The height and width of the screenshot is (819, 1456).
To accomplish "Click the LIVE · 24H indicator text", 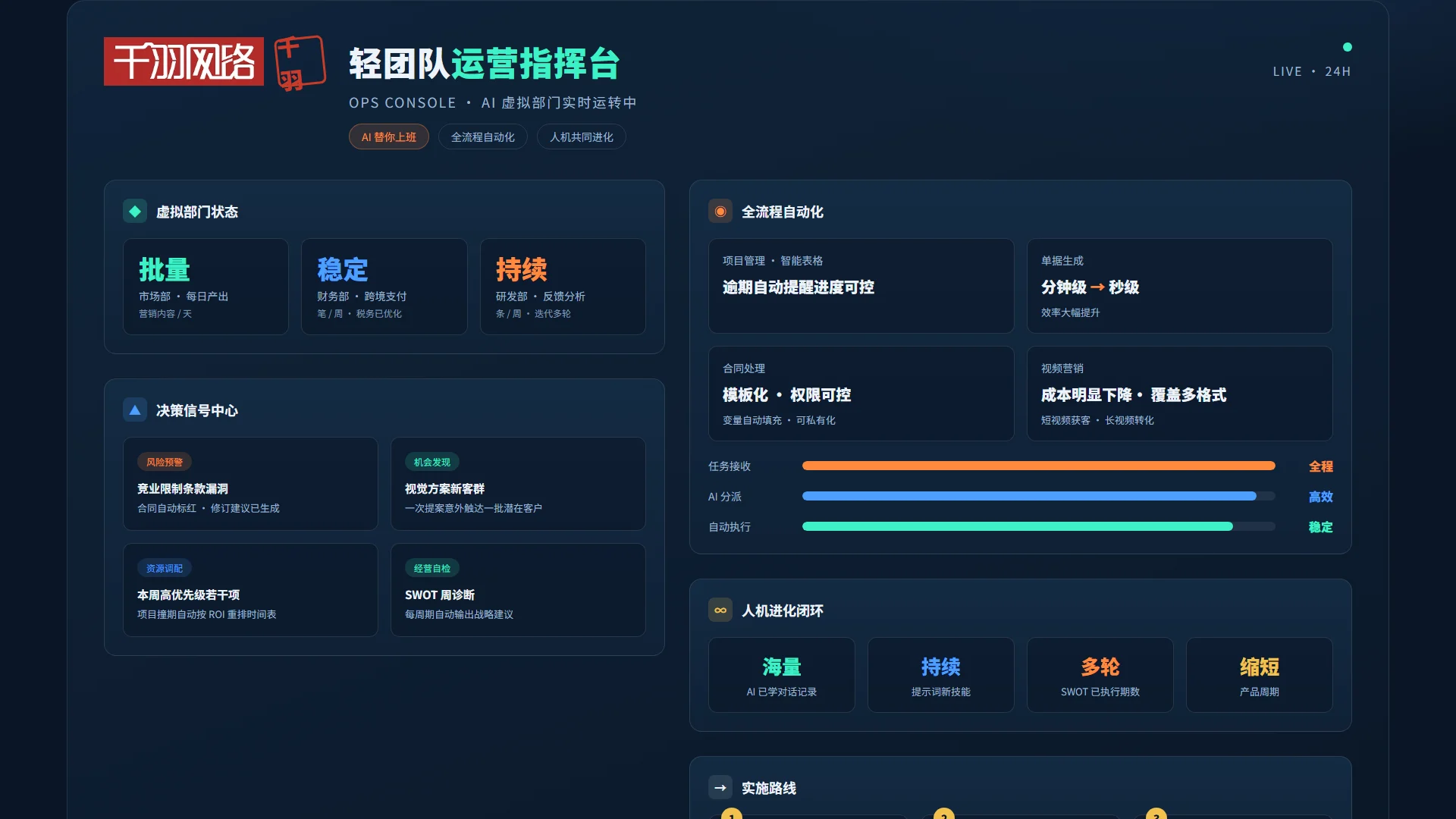I will pyautogui.click(x=1312, y=71).
